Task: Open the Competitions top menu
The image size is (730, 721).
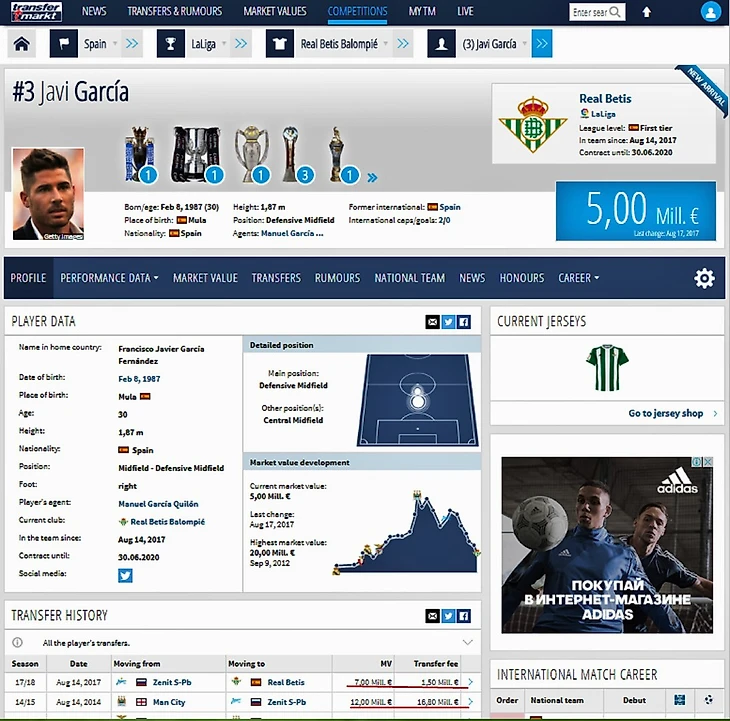Action: (357, 11)
